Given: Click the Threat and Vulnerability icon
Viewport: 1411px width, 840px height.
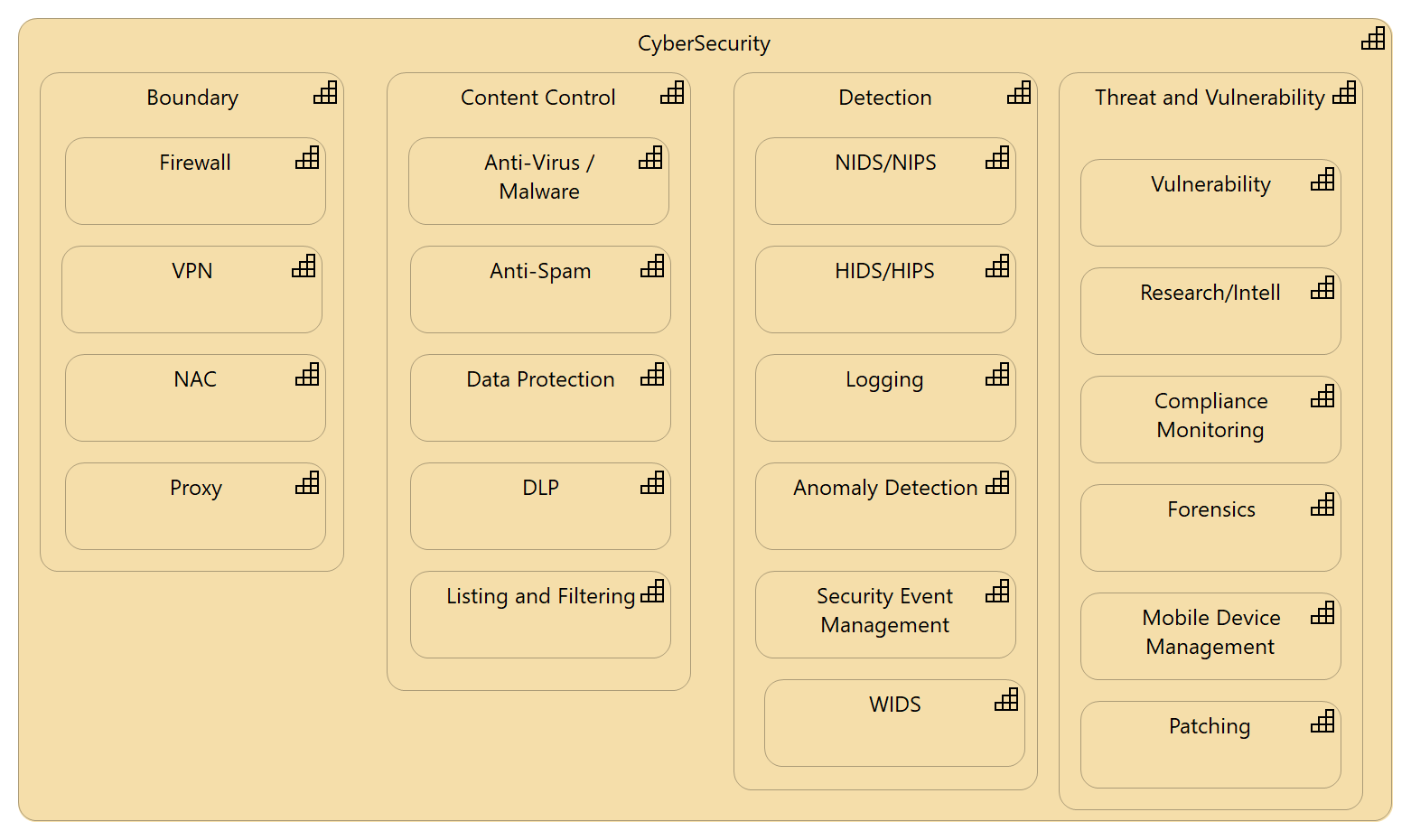Looking at the screenshot, I should pos(1344,93).
